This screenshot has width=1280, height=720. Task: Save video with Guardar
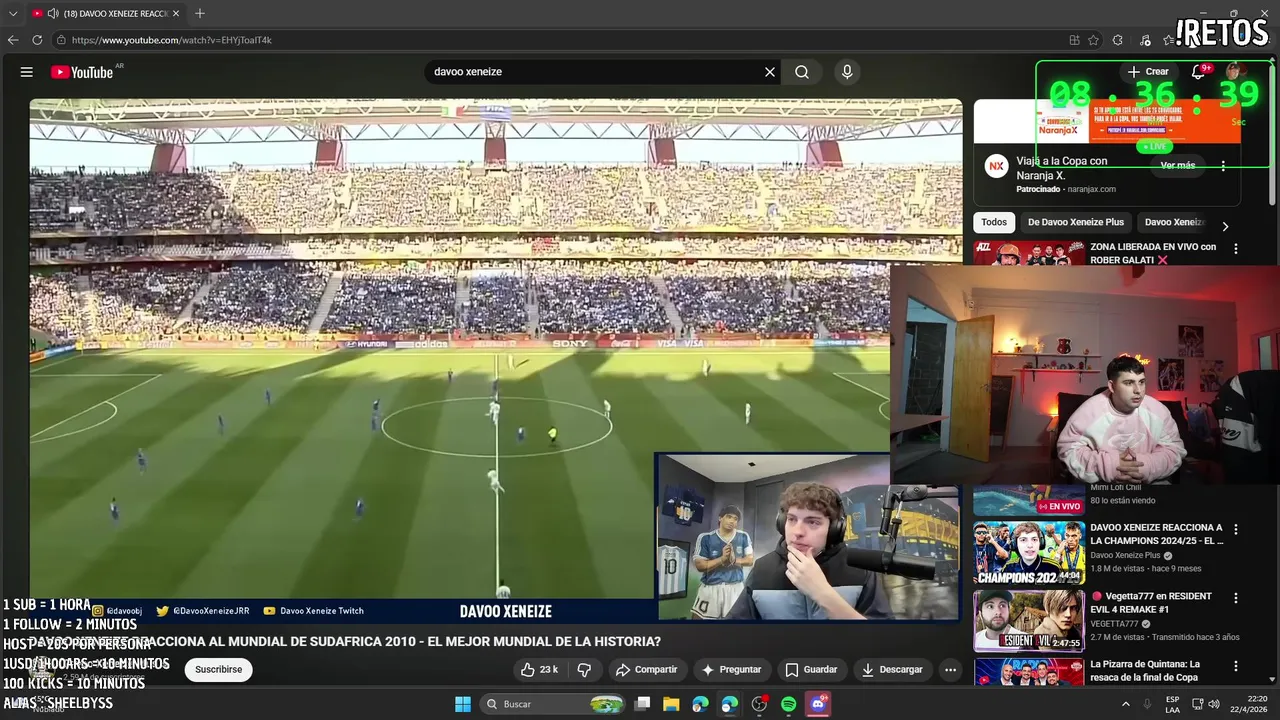(811, 669)
